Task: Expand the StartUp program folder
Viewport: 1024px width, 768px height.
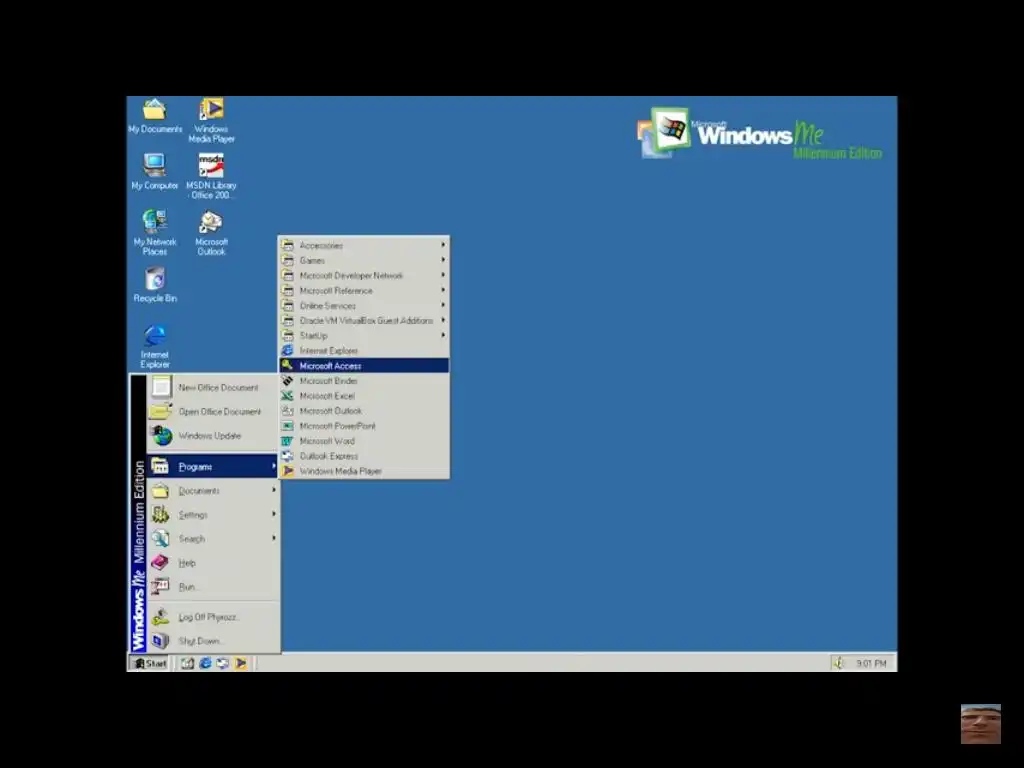Action: [364, 336]
